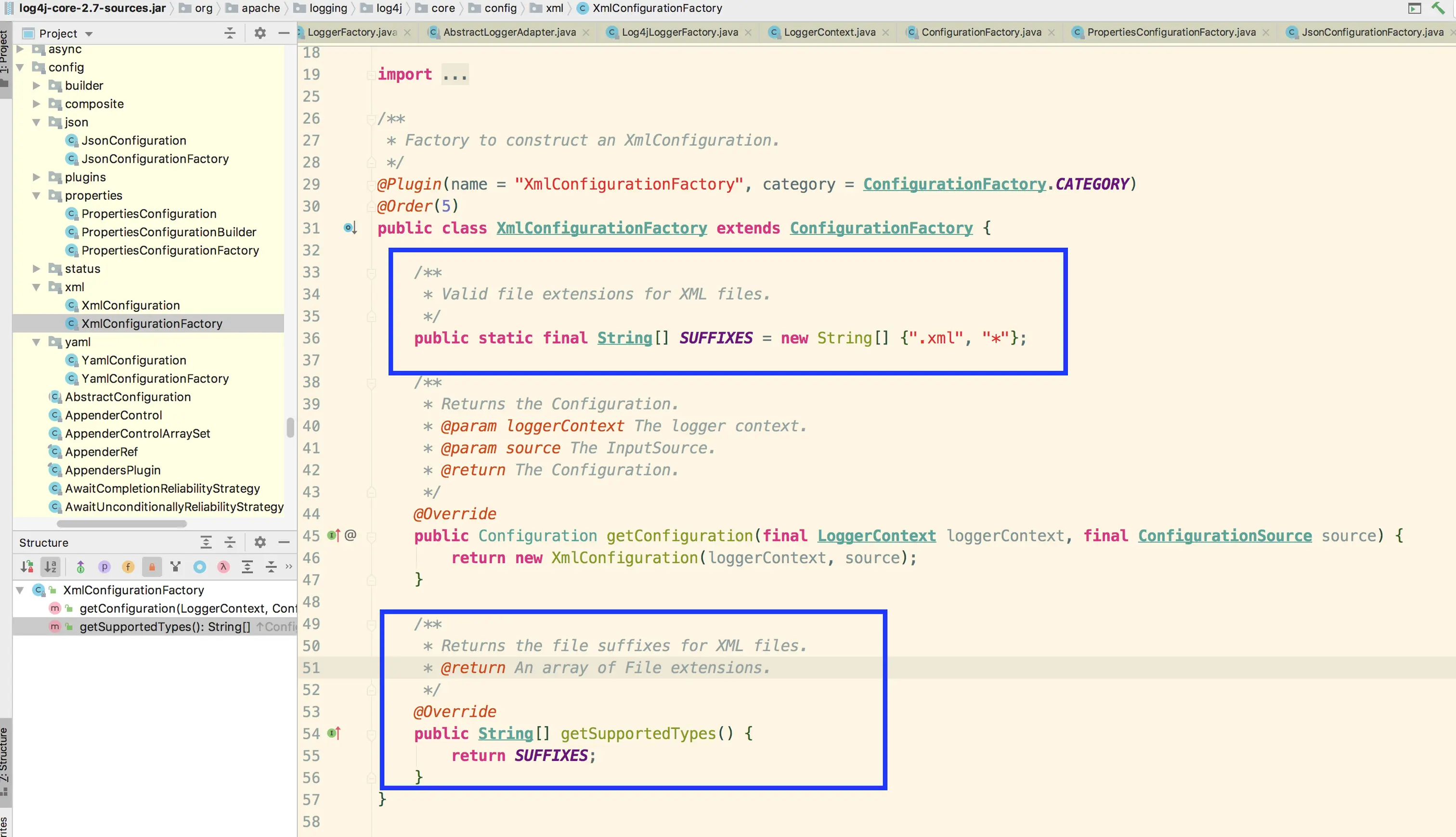The width and height of the screenshot is (1456, 837).
Task: Expand all in Structure filter toolbar
Action: click(x=247, y=567)
